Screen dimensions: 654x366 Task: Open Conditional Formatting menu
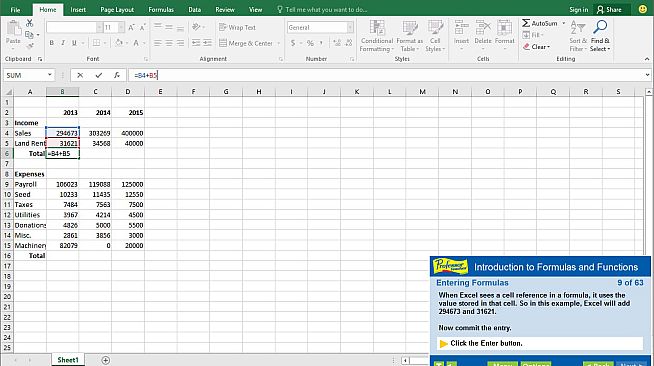pos(377,36)
